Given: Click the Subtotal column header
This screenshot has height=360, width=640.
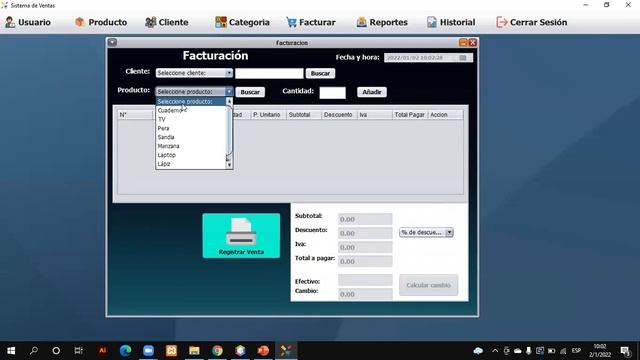Looking at the screenshot, I should point(304,115).
